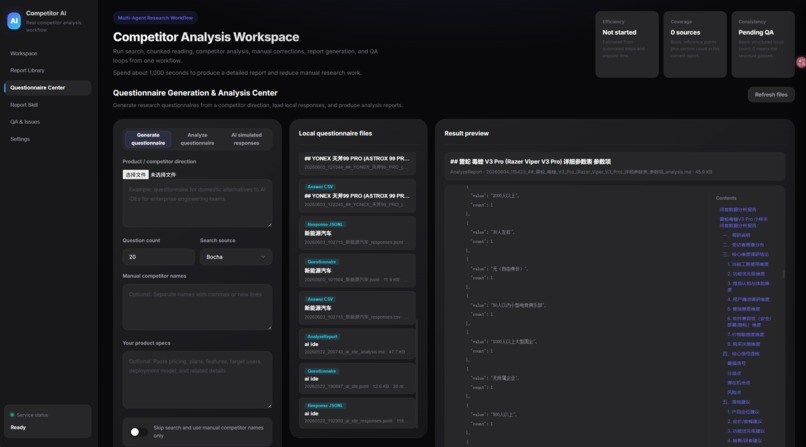Click the Razer Viper V3 Pro preview title

point(530,161)
